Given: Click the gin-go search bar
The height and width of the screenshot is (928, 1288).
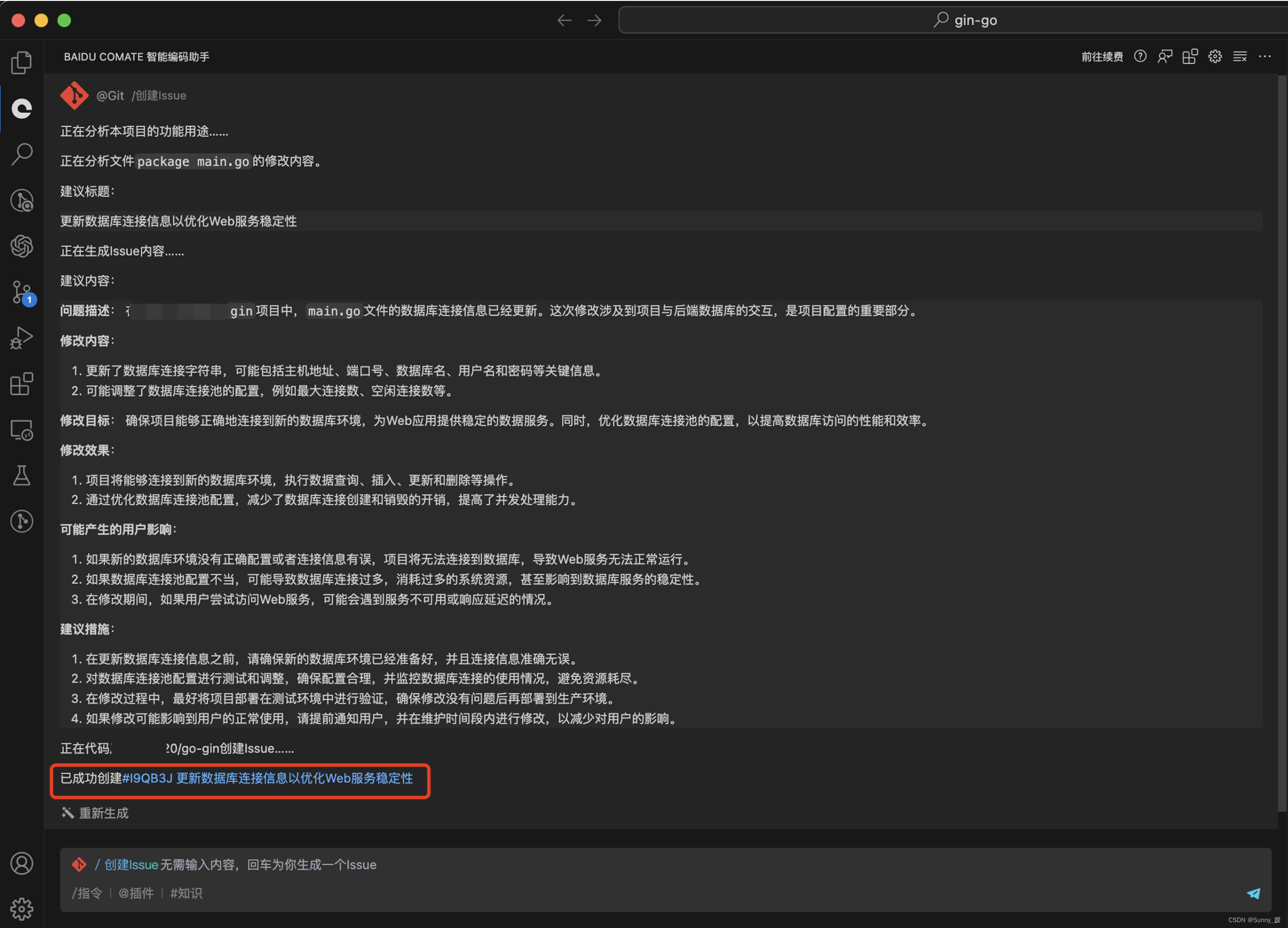Looking at the screenshot, I should [x=965, y=21].
